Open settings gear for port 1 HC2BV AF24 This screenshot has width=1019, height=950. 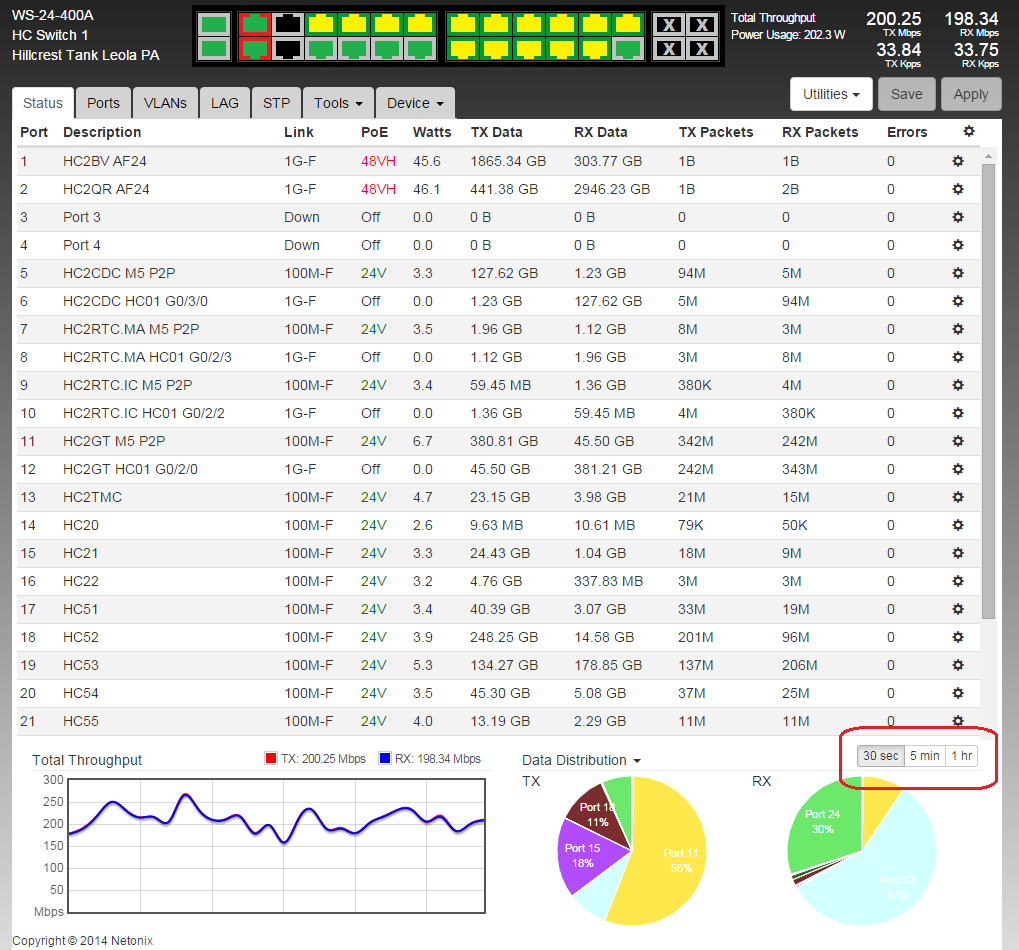pos(958,160)
